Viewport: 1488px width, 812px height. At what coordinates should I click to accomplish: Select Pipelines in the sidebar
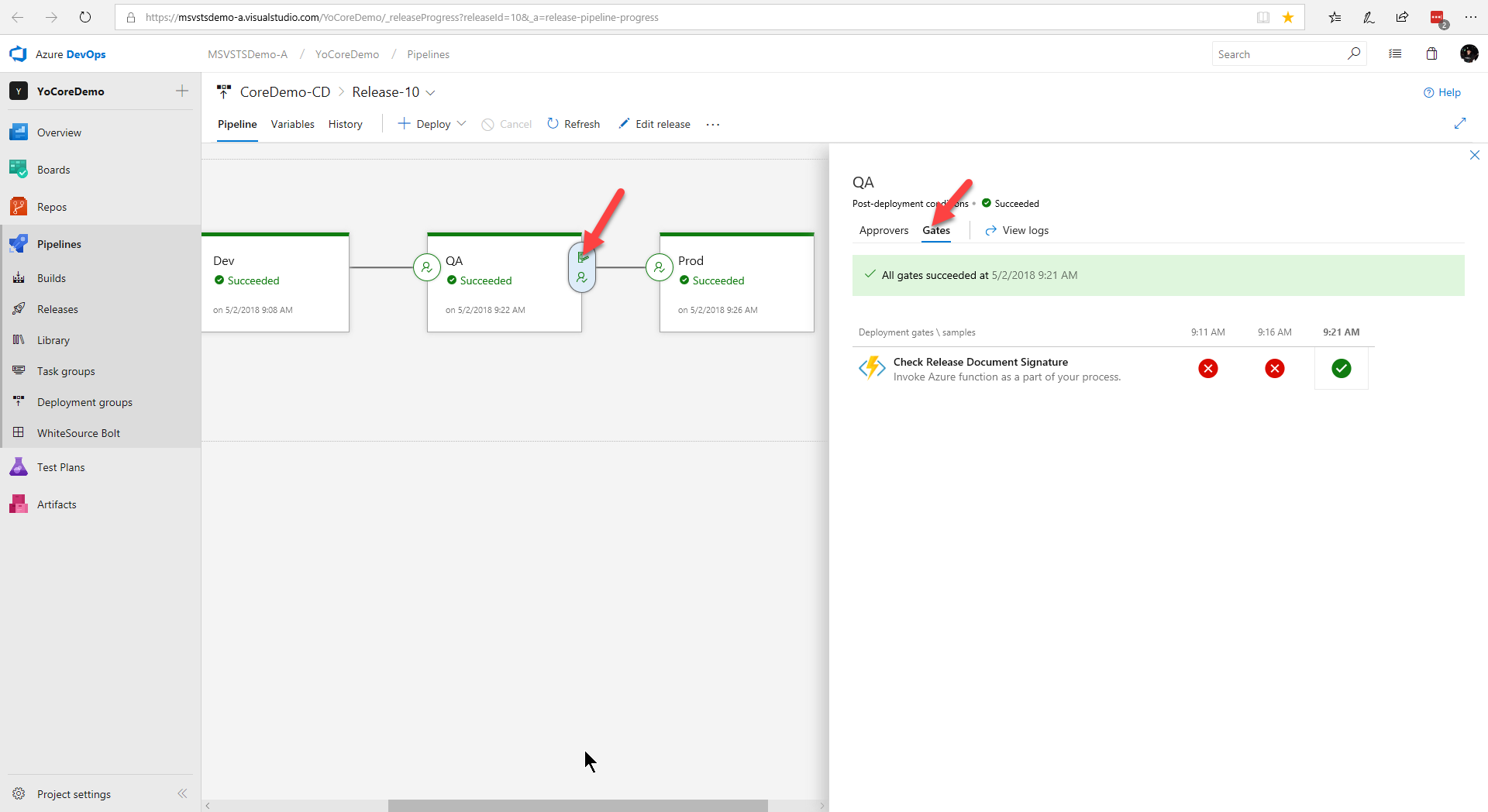(59, 244)
